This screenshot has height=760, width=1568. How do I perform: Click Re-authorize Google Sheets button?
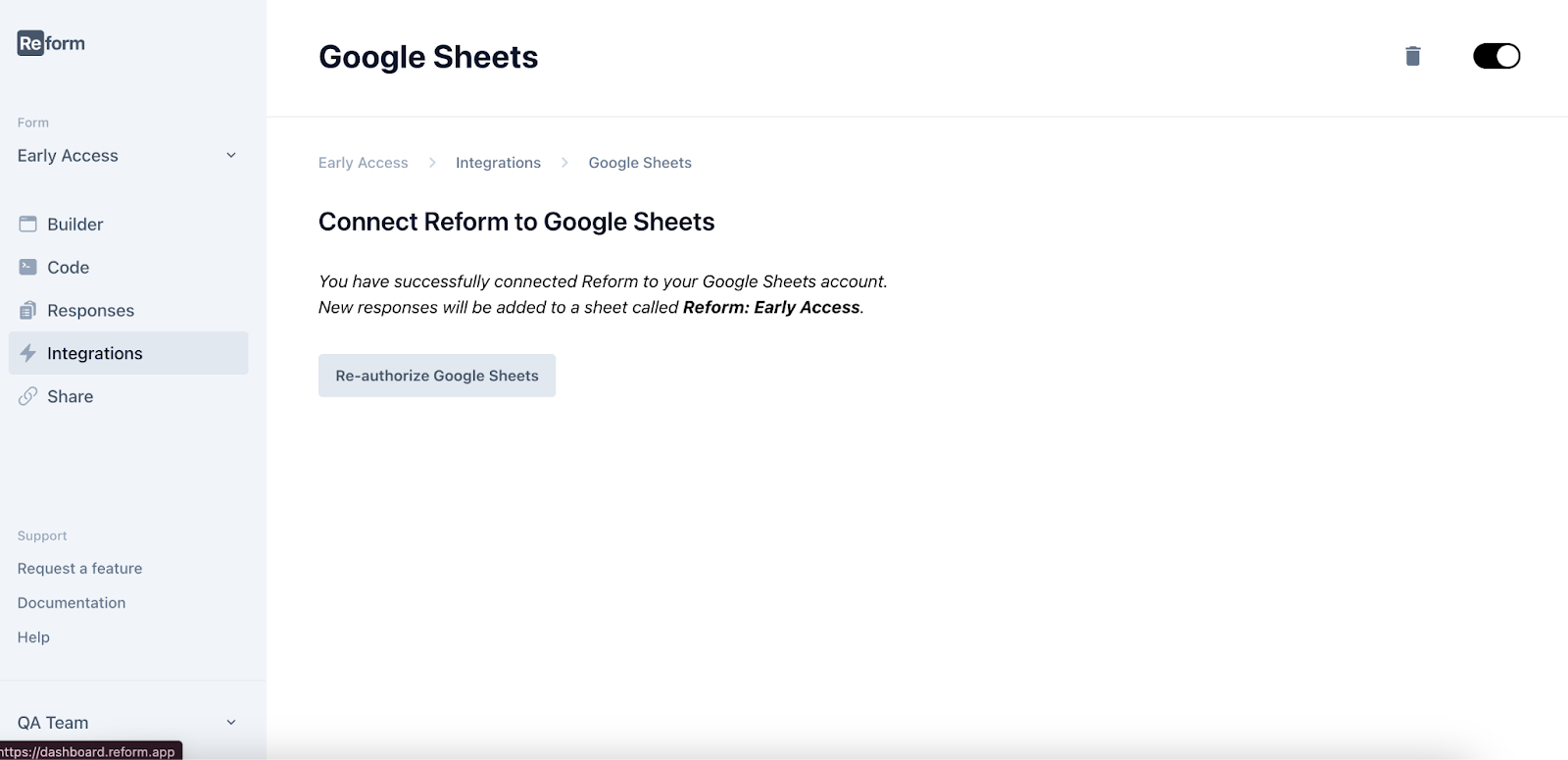click(x=437, y=376)
